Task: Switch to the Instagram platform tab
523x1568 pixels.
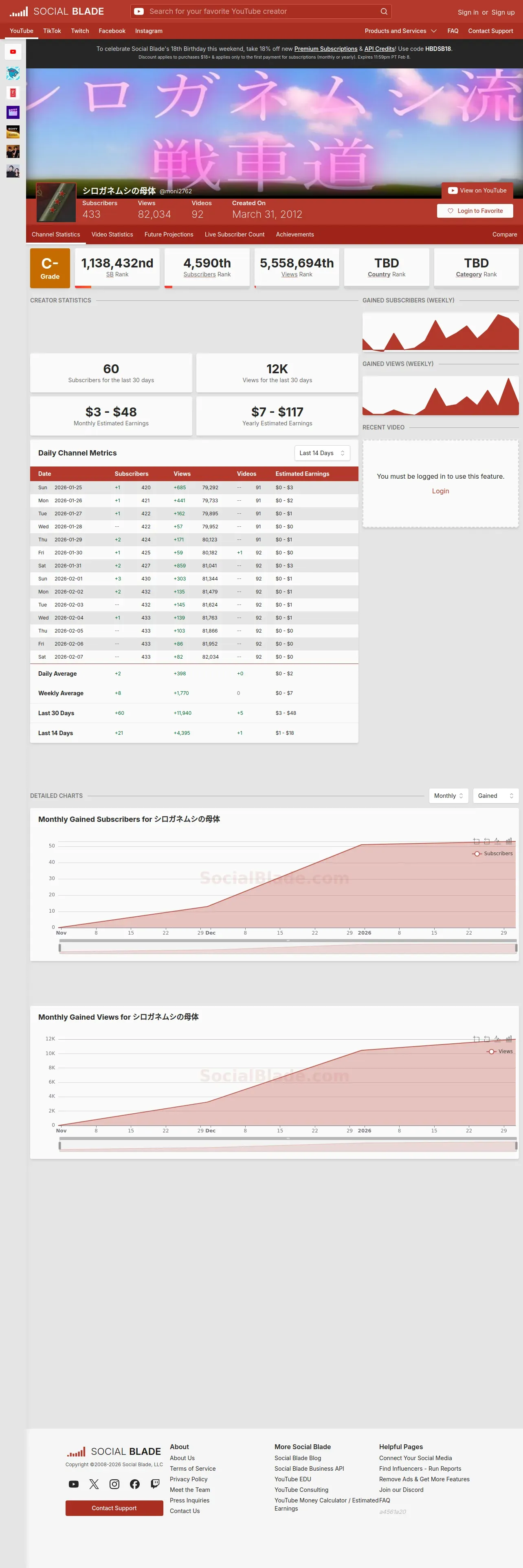Action: pyautogui.click(x=149, y=31)
